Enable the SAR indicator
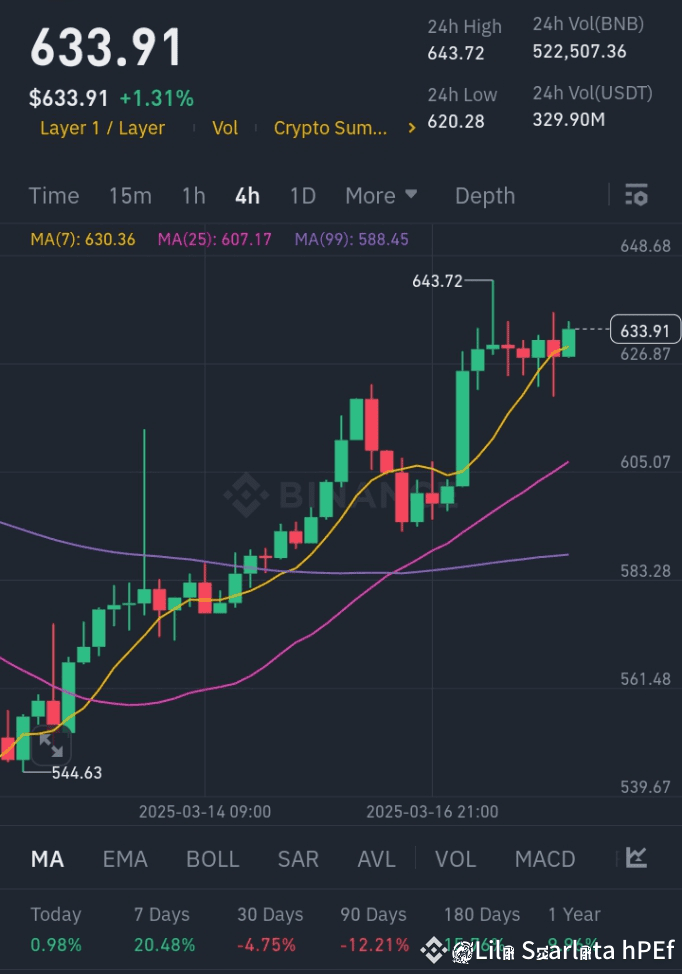This screenshot has width=682, height=974. click(x=298, y=859)
